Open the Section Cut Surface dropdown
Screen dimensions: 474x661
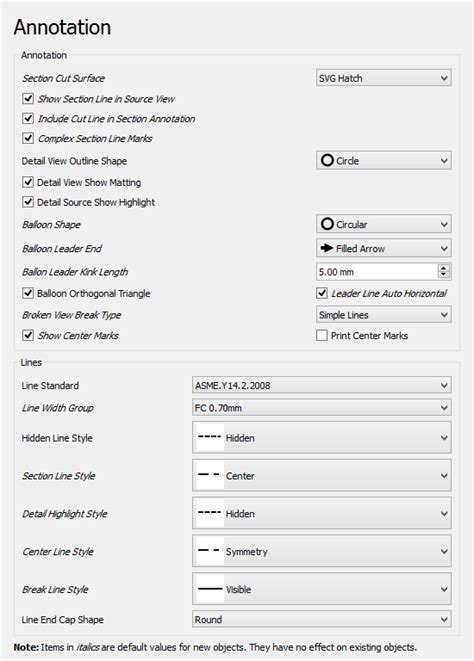(x=383, y=78)
